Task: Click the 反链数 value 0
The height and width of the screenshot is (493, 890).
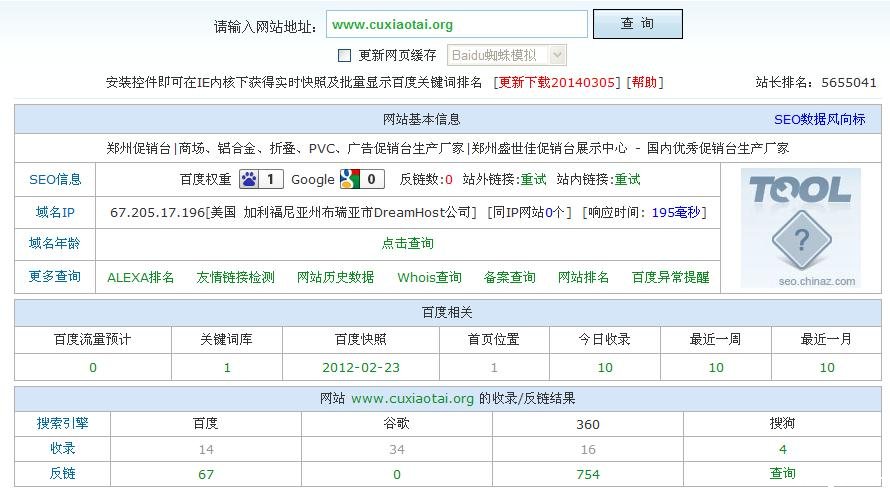Action: pos(449,180)
